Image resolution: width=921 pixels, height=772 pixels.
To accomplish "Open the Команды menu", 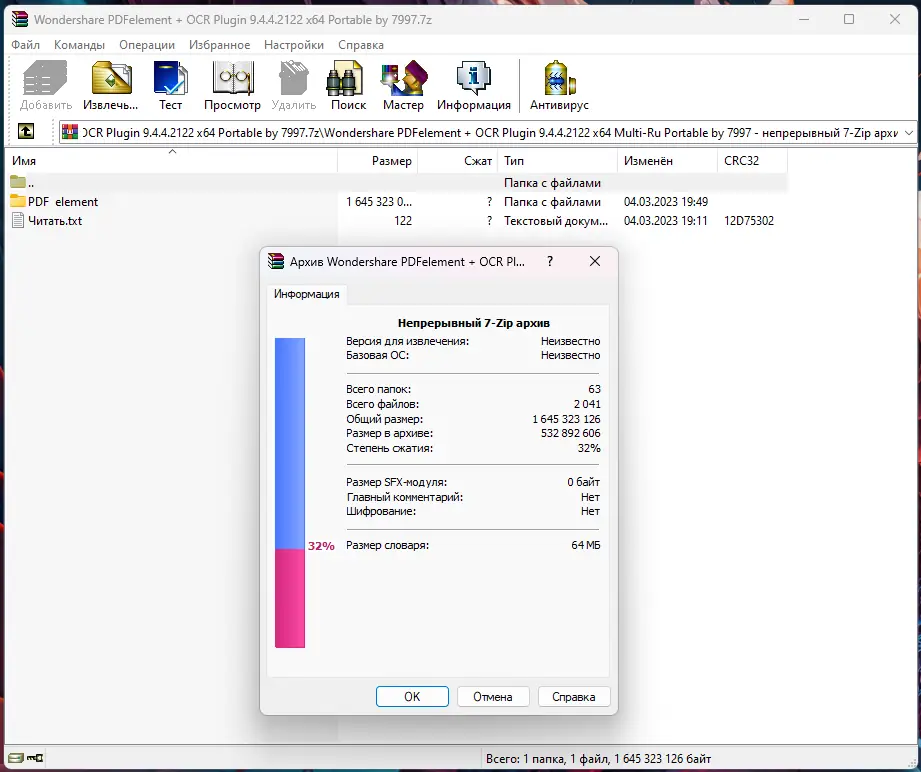I will (x=79, y=45).
